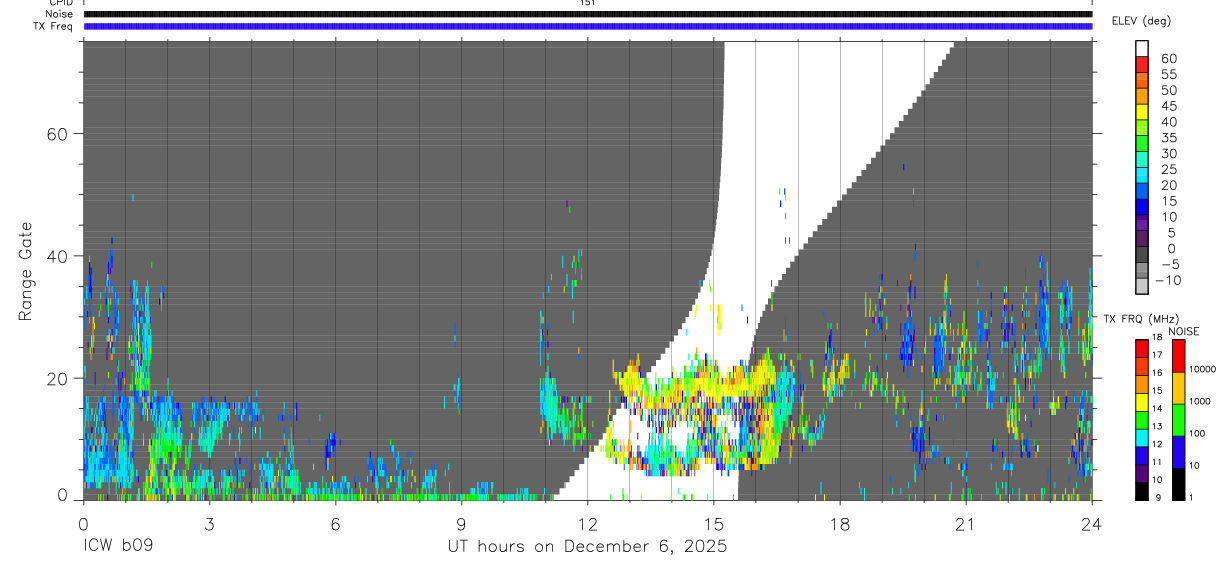Click the '18' tick label on UT hours axis
The height and width of the screenshot is (567, 1228).
[839, 524]
